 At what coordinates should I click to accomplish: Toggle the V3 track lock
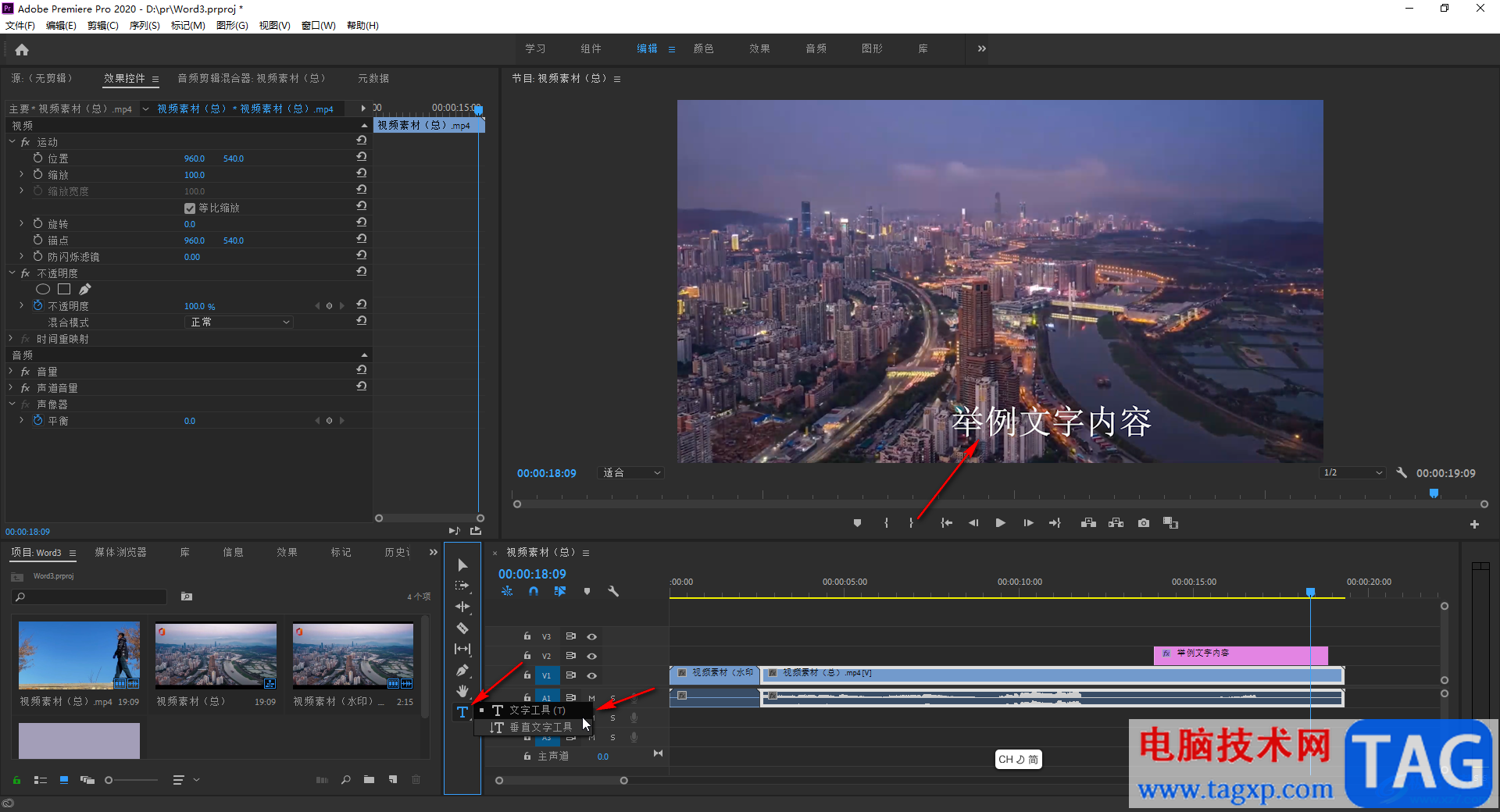(x=527, y=636)
